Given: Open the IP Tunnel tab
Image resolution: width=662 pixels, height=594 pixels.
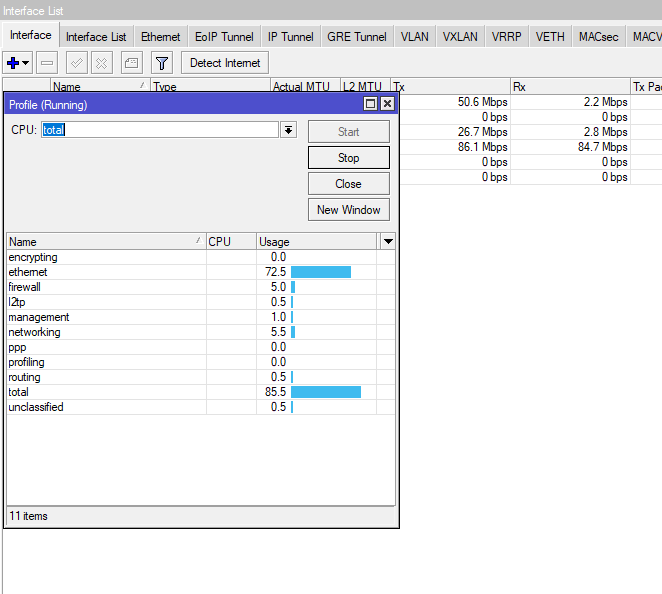Looking at the screenshot, I should [x=290, y=37].
